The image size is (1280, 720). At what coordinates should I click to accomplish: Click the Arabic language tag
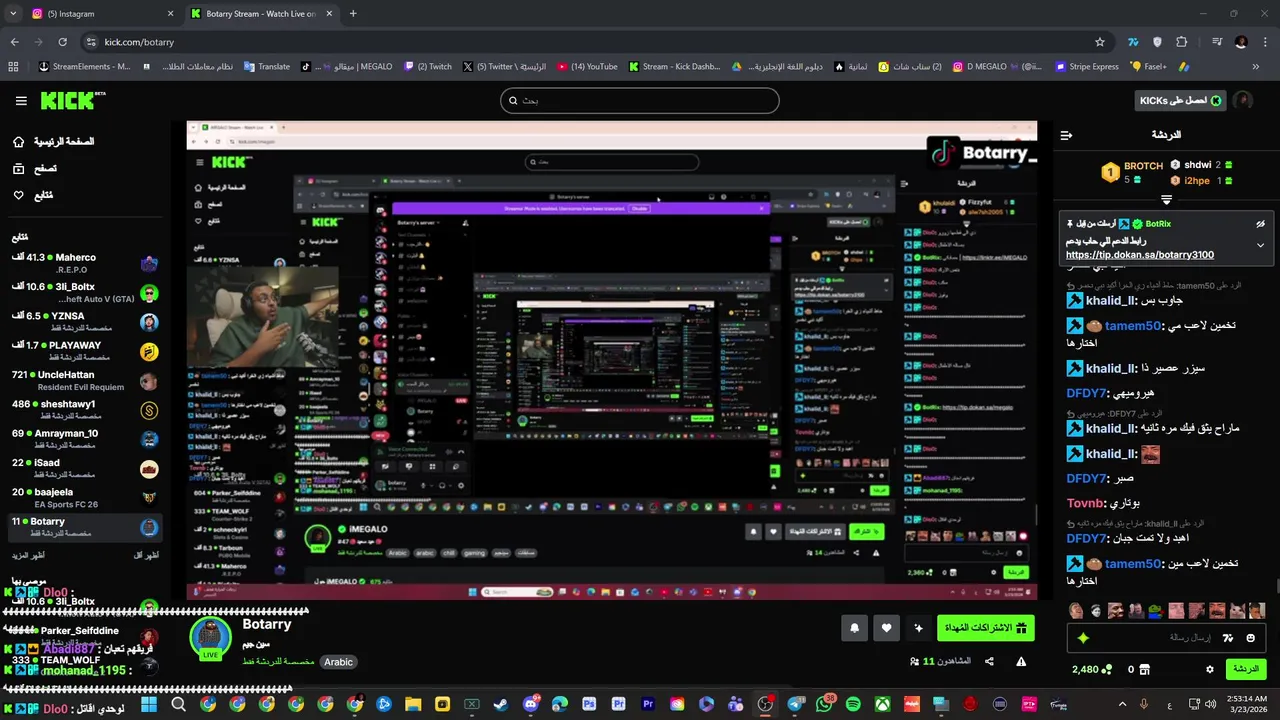pos(338,662)
